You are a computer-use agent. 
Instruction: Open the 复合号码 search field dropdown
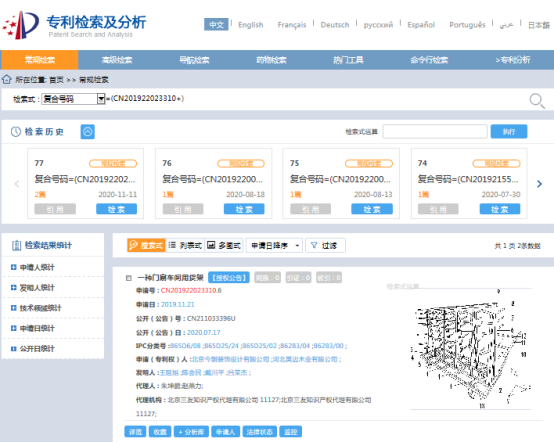tap(101, 99)
